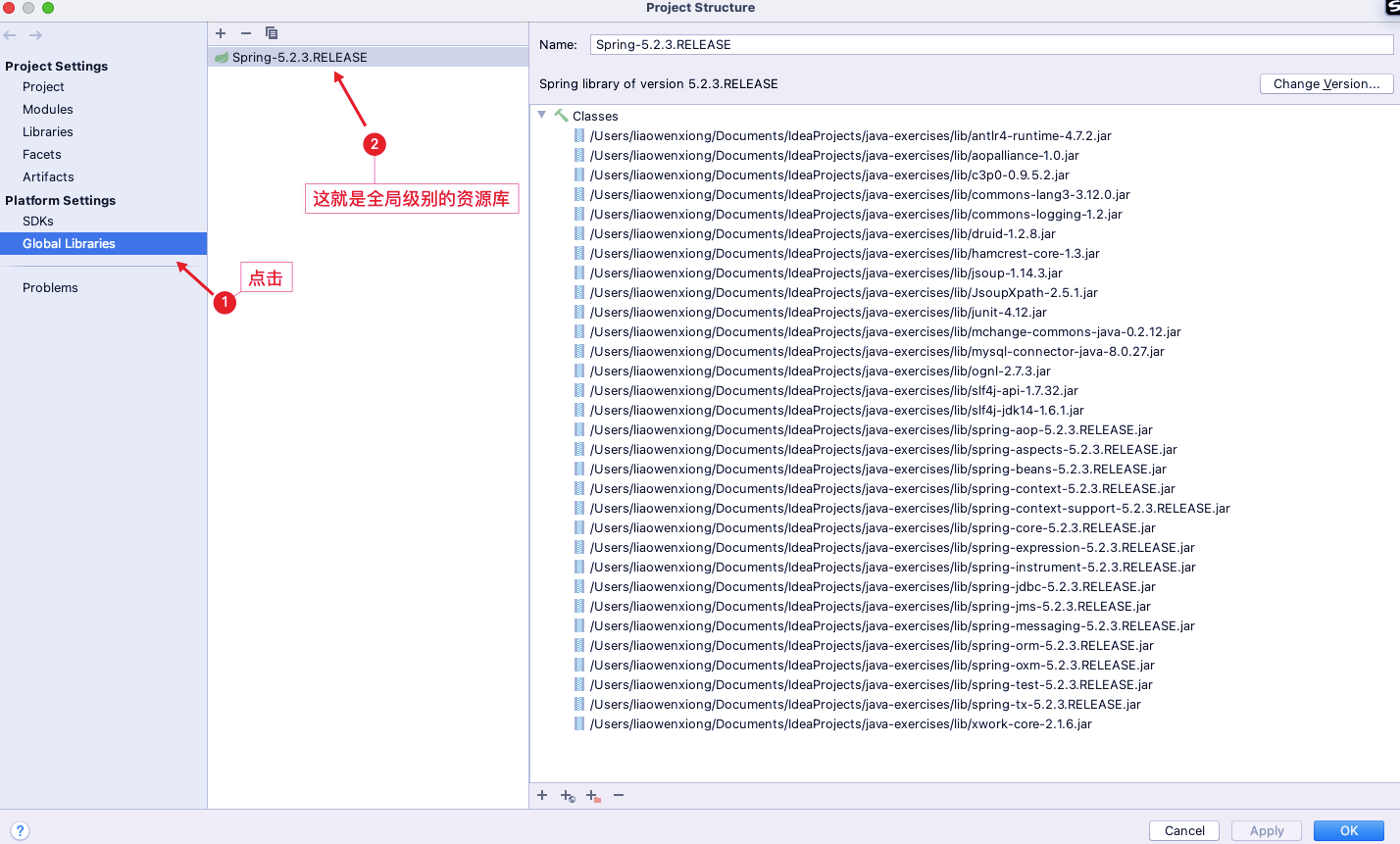
Task: Collapse the Classes tree node
Action: pos(541,116)
